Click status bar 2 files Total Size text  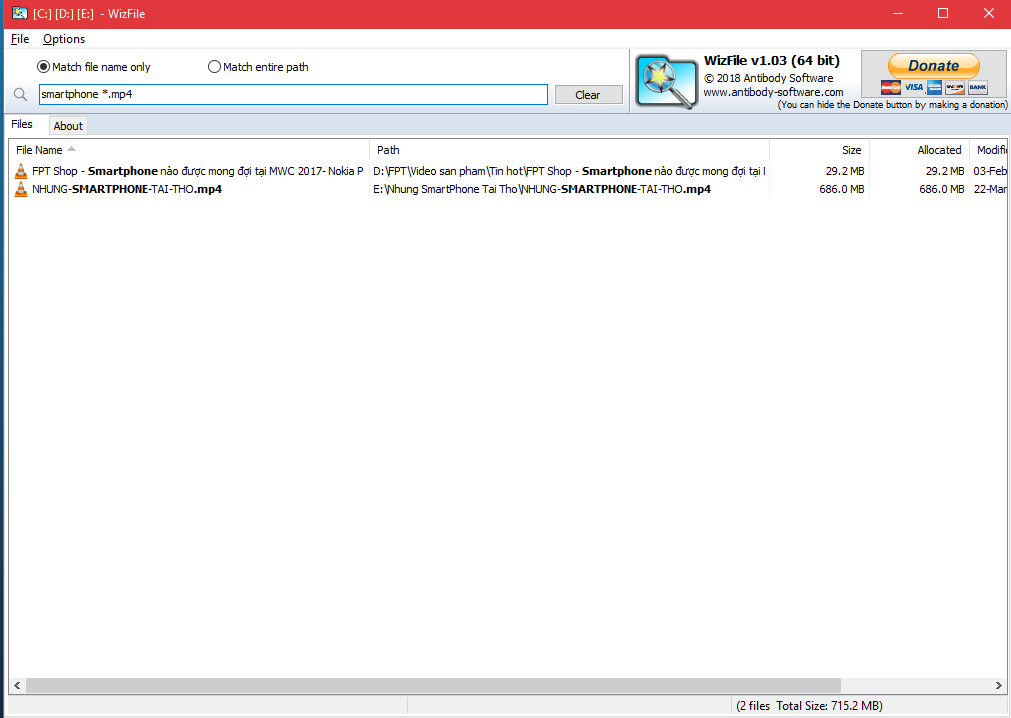[x=809, y=706]
